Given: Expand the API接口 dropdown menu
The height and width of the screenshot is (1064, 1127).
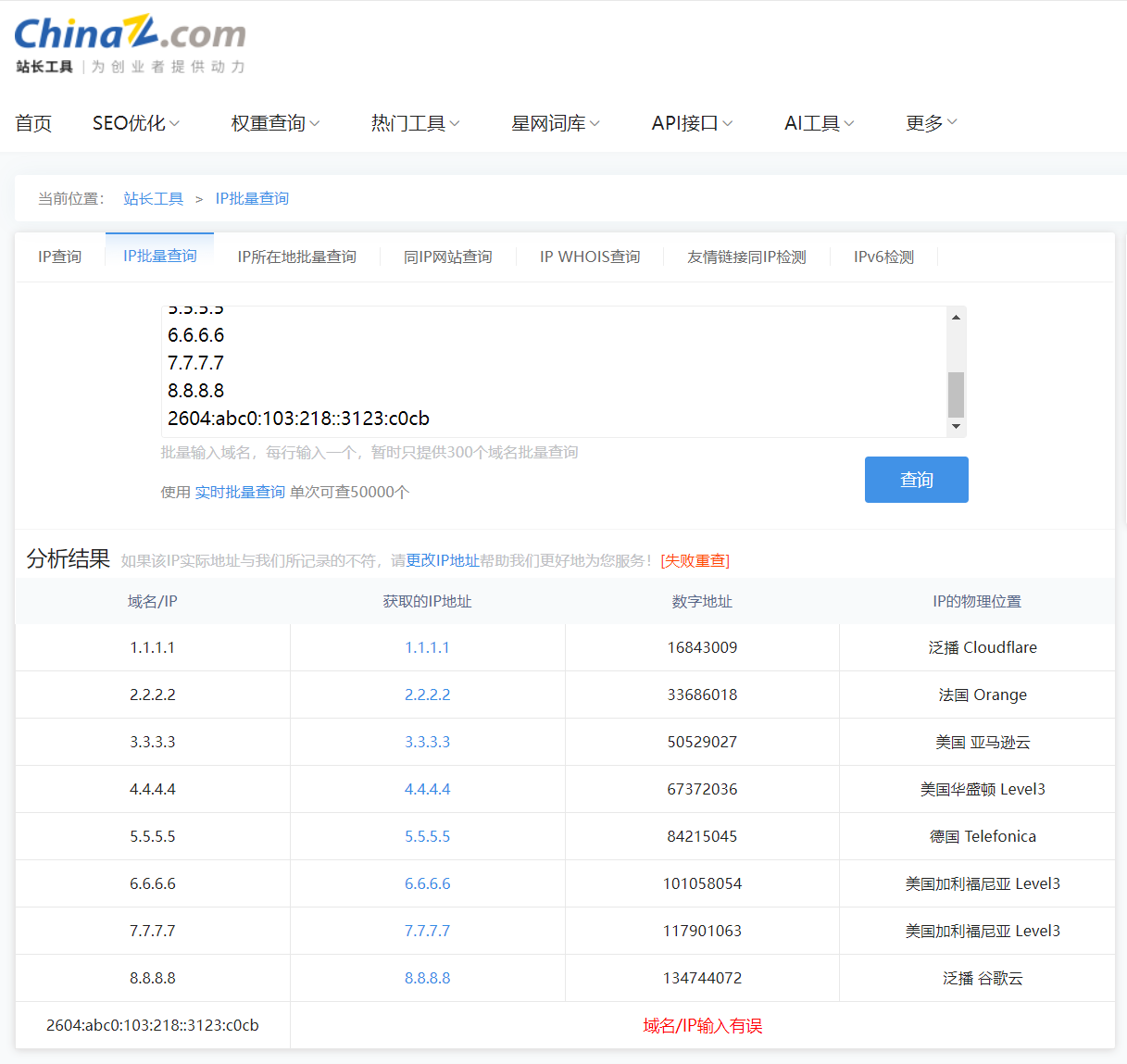Looking at the screenshot, I should 692,123.
